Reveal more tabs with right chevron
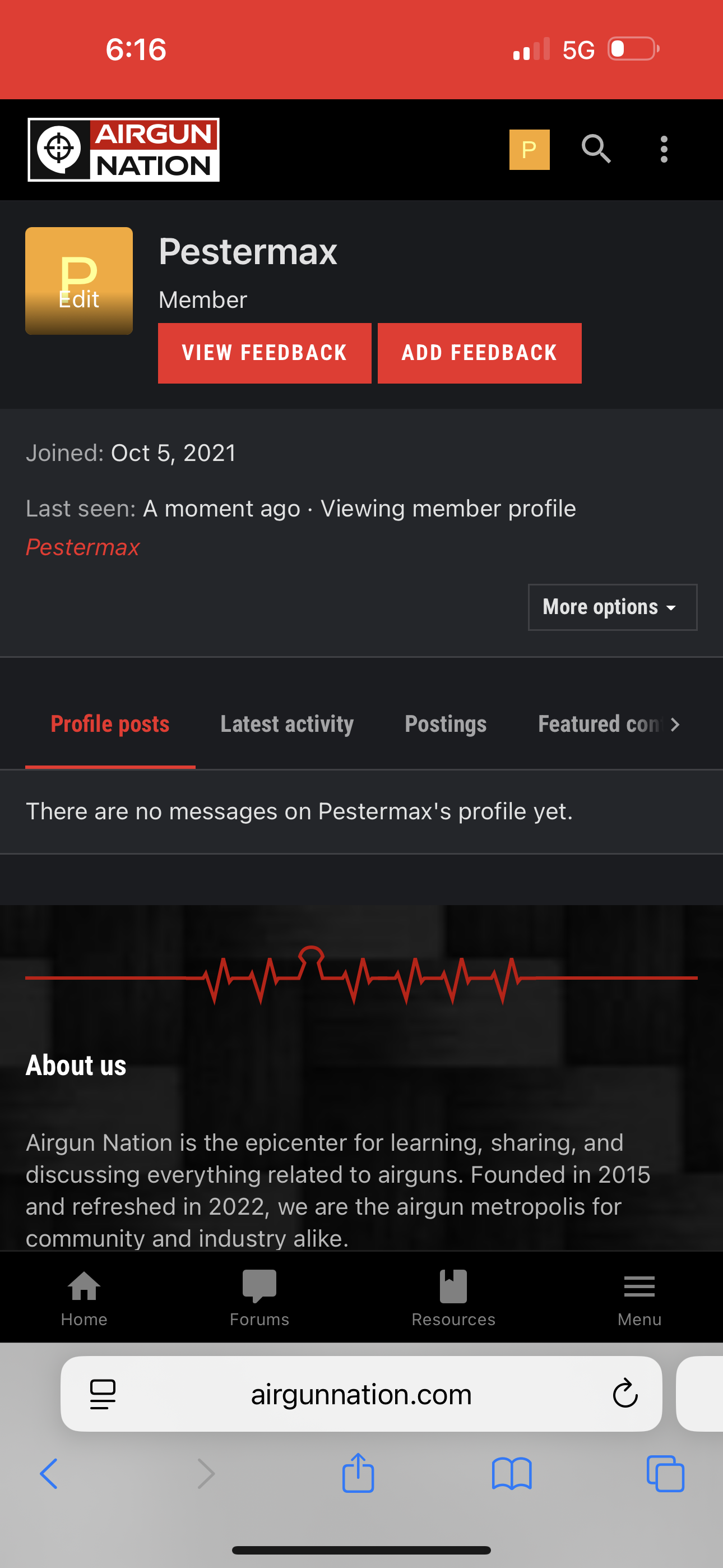The height and width of the screenshot is (1568, 723). [674, 725]
